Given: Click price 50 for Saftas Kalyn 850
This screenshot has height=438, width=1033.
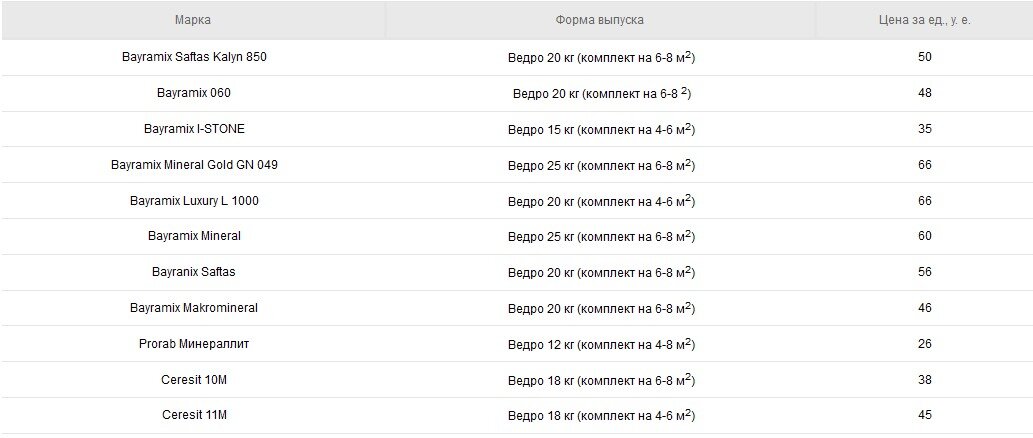Looking at the screenshot, I should 925,57.
